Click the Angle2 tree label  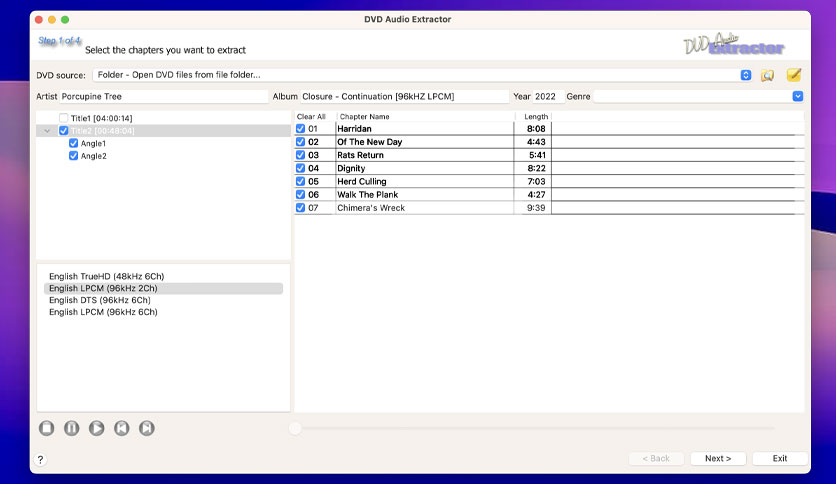click(x=93, y=156)
